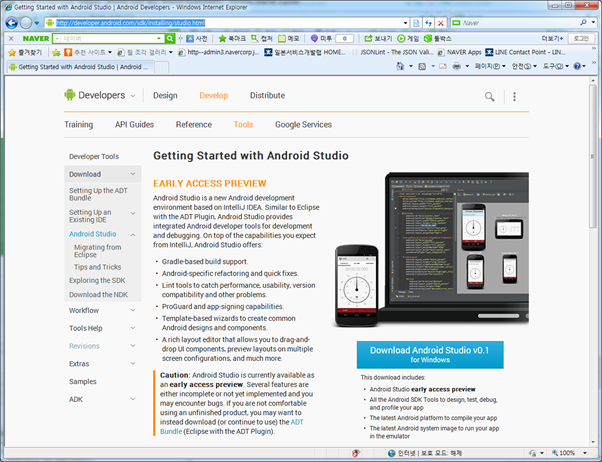Screen dimensions: 602x462
Task: Click the 북마크 star bookmark button
Action: (232, 38)
